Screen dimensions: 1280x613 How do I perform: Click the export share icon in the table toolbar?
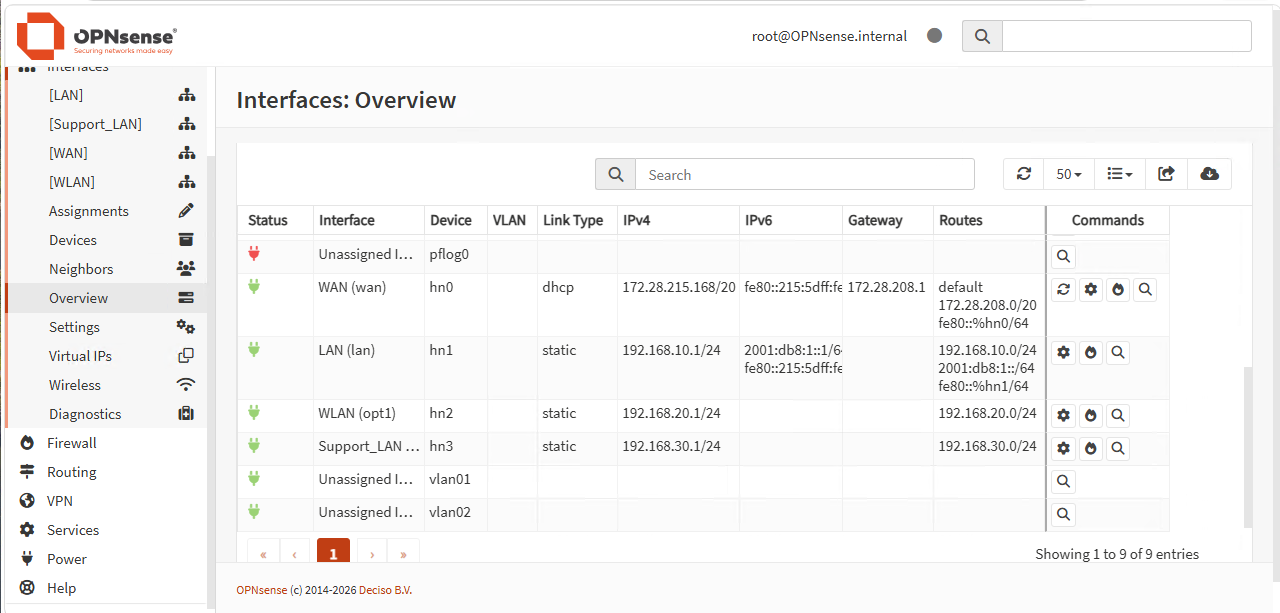click(x=1166, y=174)
